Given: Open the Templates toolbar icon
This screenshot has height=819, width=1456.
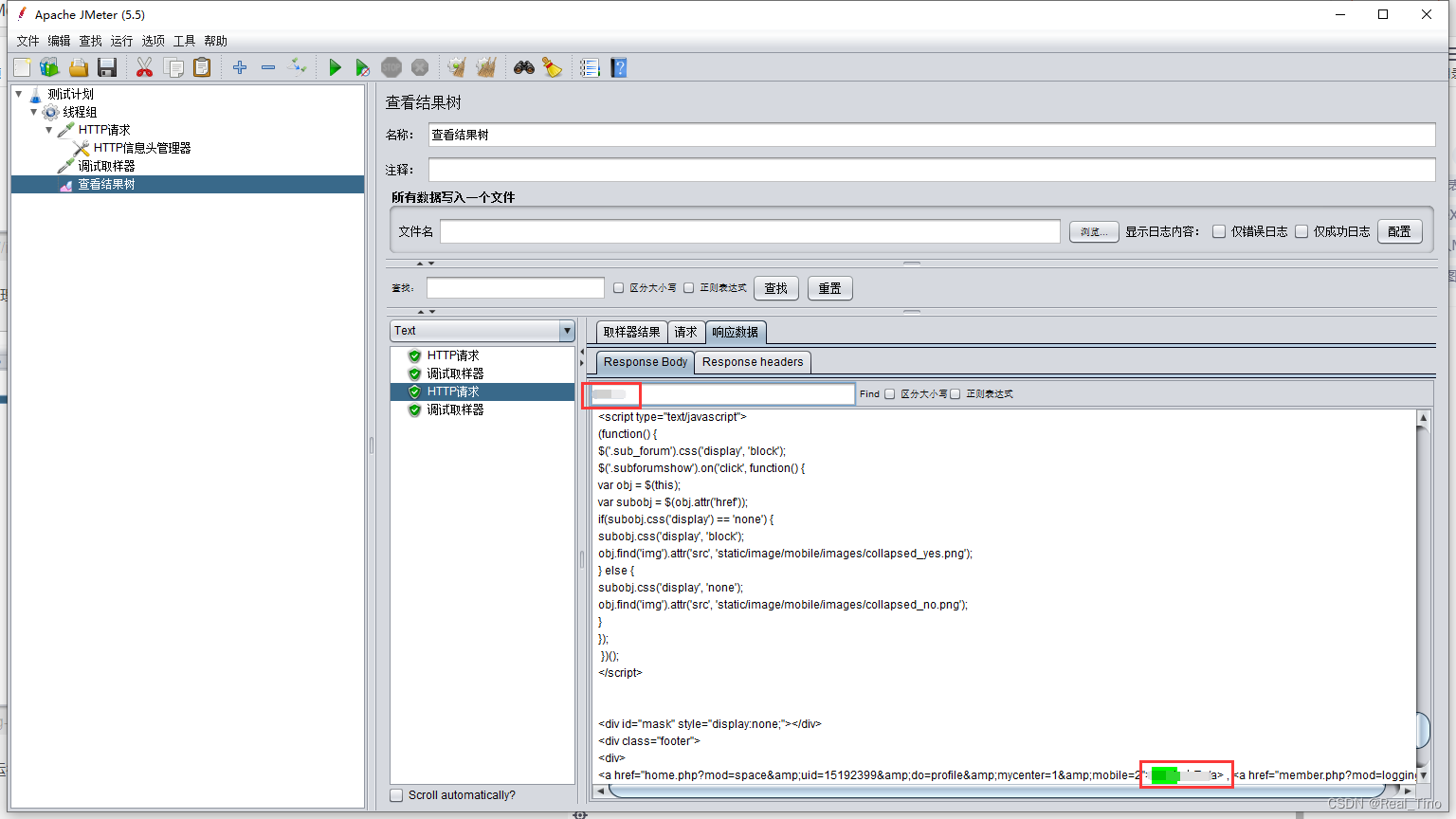Looking at the screenshot, I should pos(50,67).
